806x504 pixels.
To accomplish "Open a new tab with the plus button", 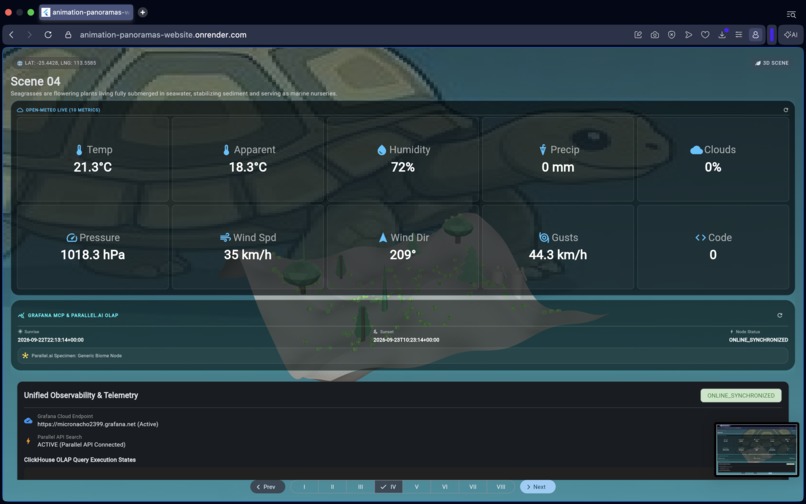I will click(x=142, y=12).
